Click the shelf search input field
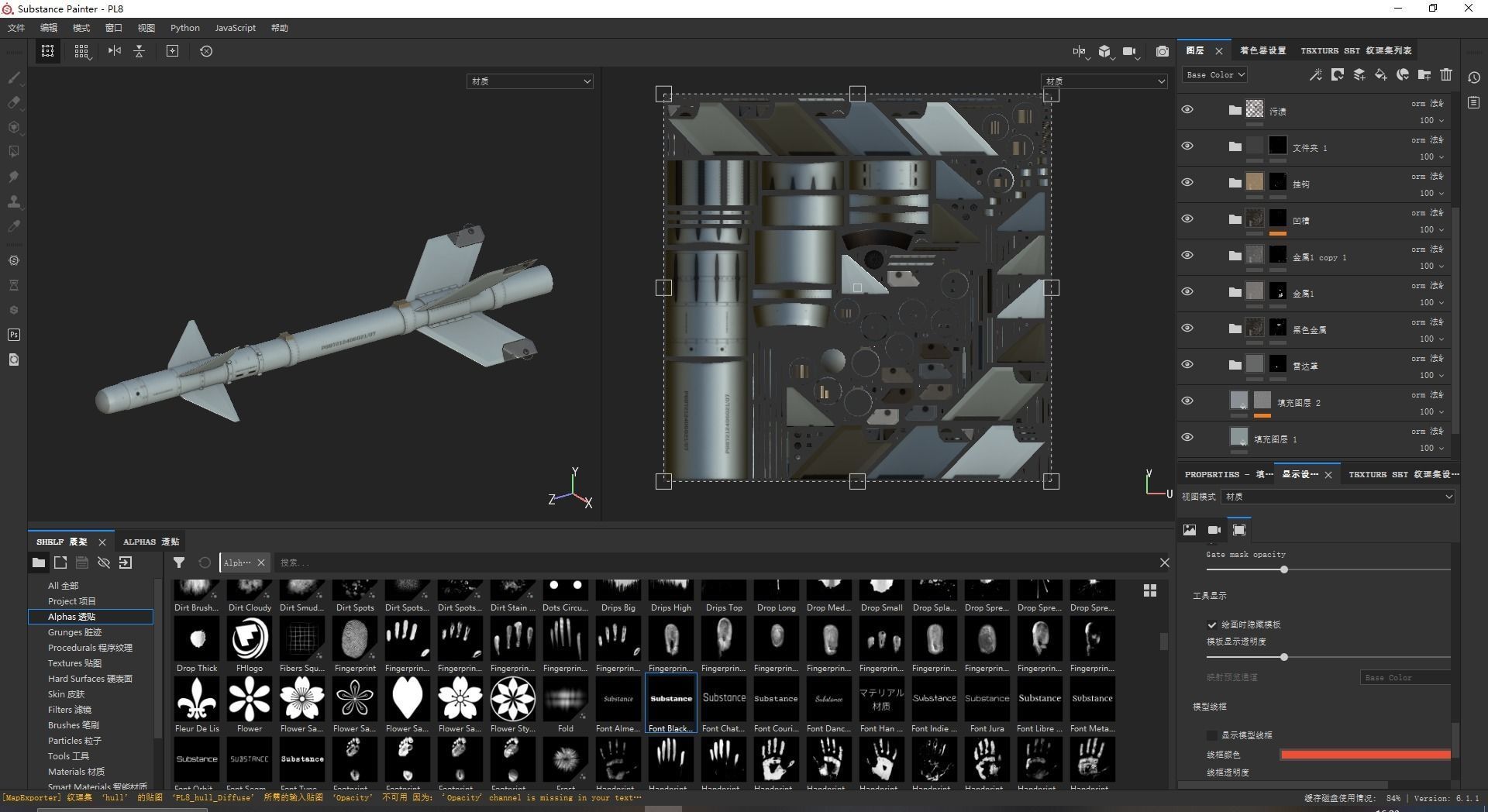Viewport: 1488px width, 812px height. 713,563
